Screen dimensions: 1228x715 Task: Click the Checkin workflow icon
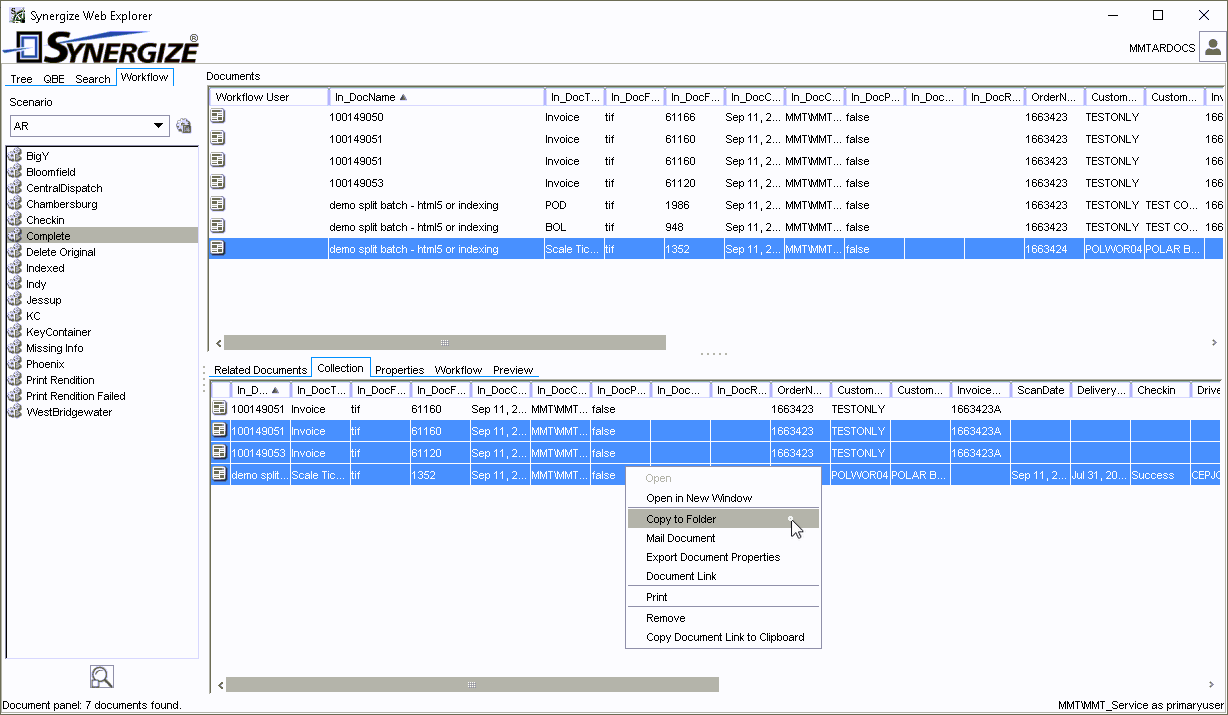point(15,220)
